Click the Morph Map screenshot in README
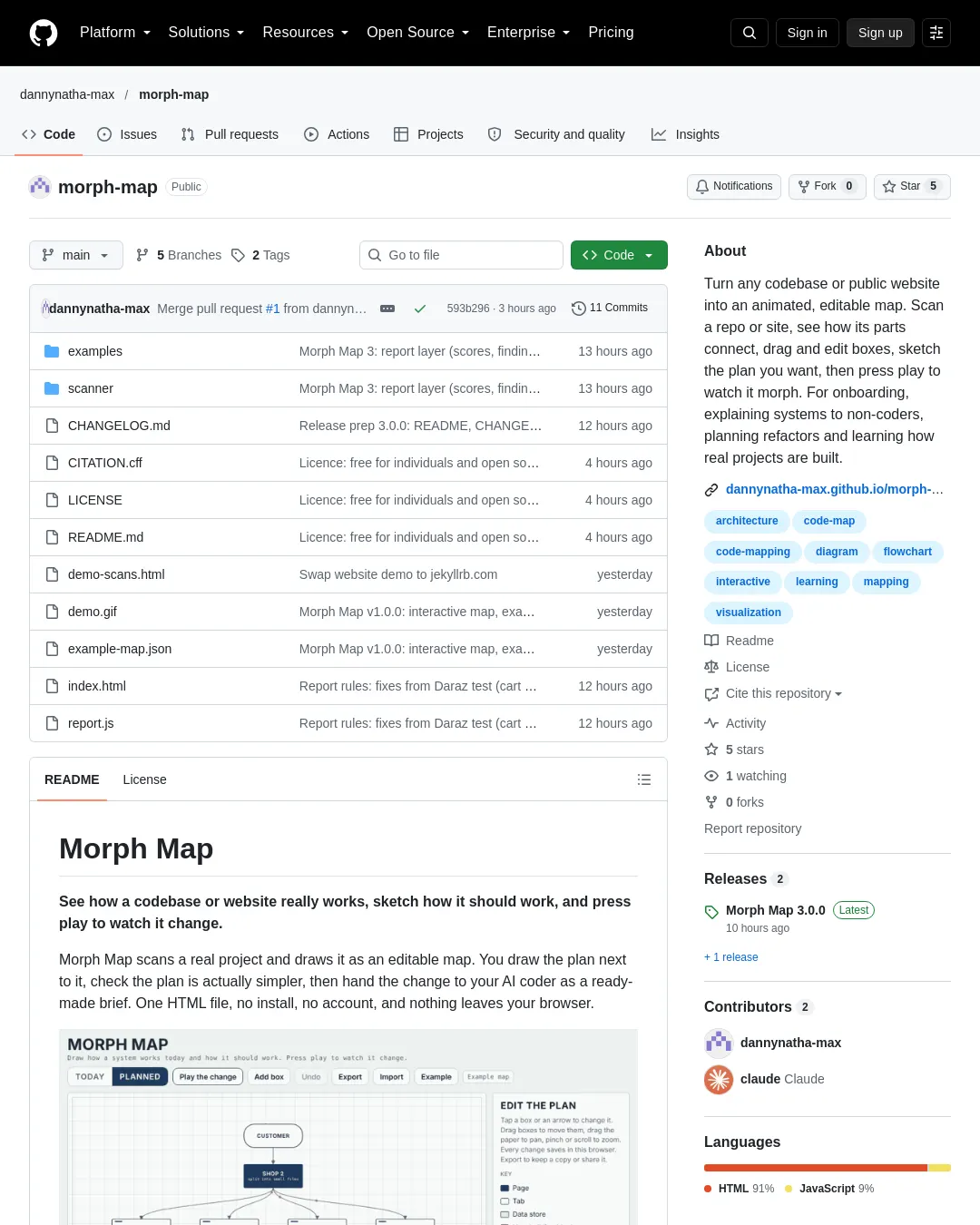The image size is (980, 1225). (x=348, y=1127)
